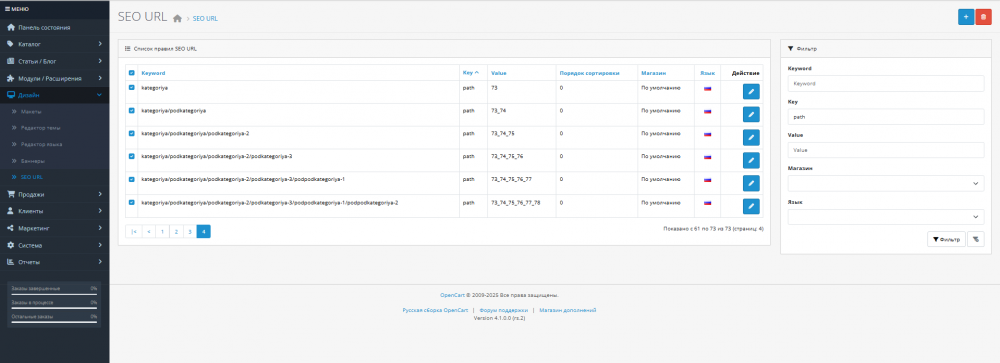Edit the row with value 73_74_75_76
Viewport: 1000px width, 363px height.
point(751,160)
